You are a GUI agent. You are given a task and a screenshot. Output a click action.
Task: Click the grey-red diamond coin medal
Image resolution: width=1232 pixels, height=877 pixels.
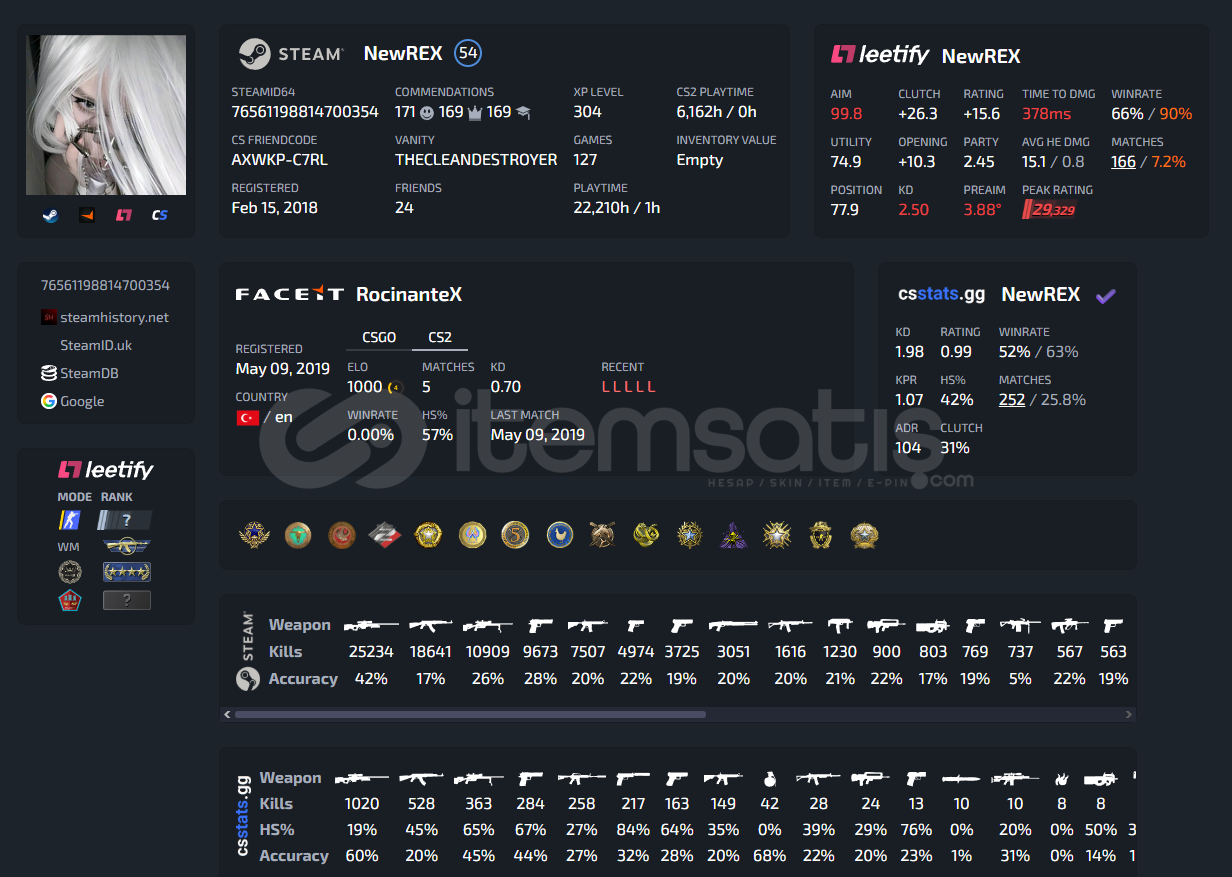(385, 535)
